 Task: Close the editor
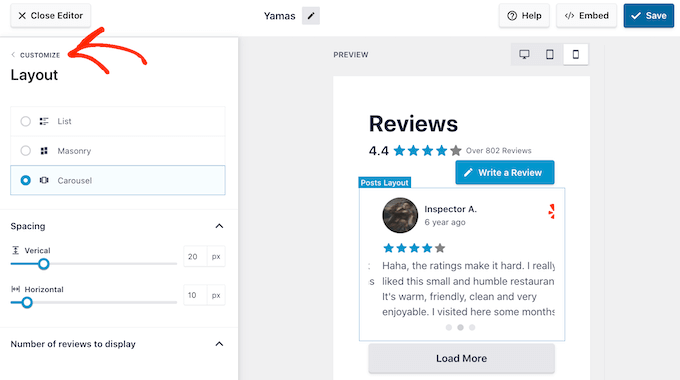[51, 16]
